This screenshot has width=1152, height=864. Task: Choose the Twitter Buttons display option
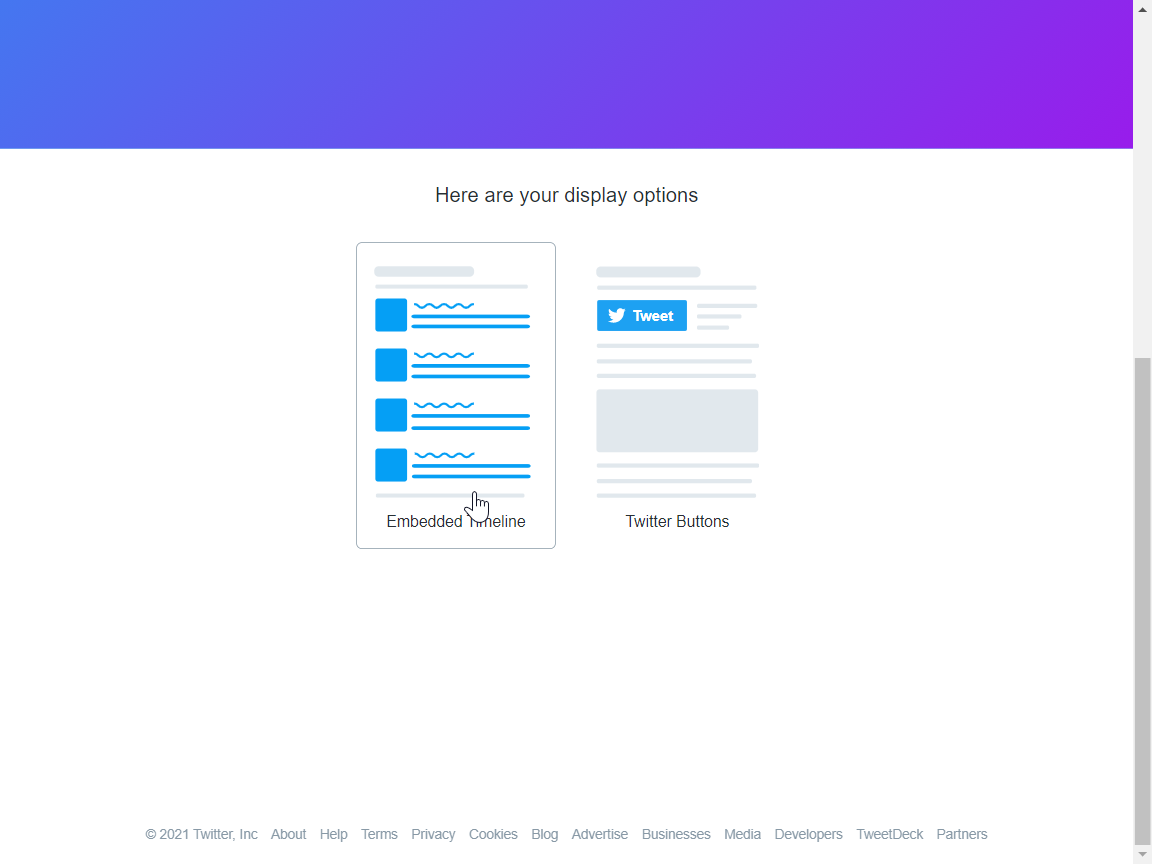(677, 395)
